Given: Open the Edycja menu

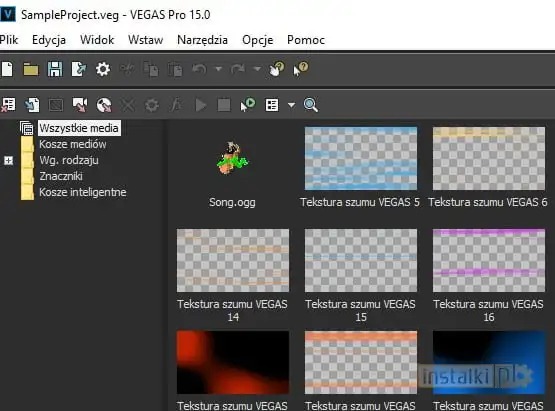Looking at the screenshot, I should [x=49, y=40].
